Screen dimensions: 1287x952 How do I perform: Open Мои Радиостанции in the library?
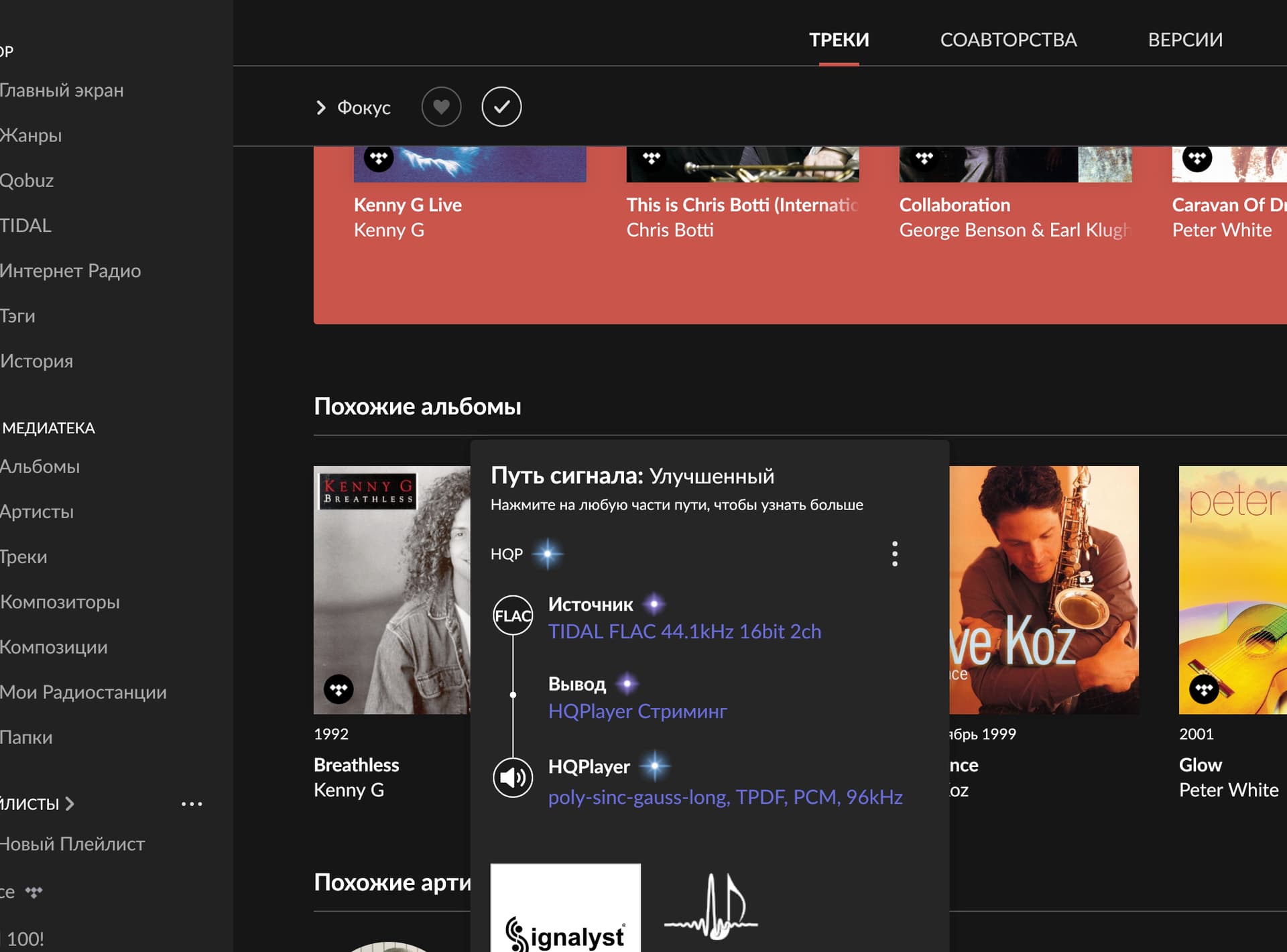point(83,692)
